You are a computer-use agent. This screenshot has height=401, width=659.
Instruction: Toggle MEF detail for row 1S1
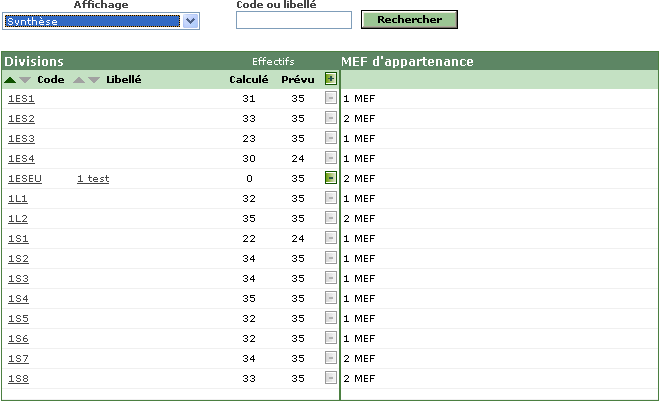[x=331, y=238]
